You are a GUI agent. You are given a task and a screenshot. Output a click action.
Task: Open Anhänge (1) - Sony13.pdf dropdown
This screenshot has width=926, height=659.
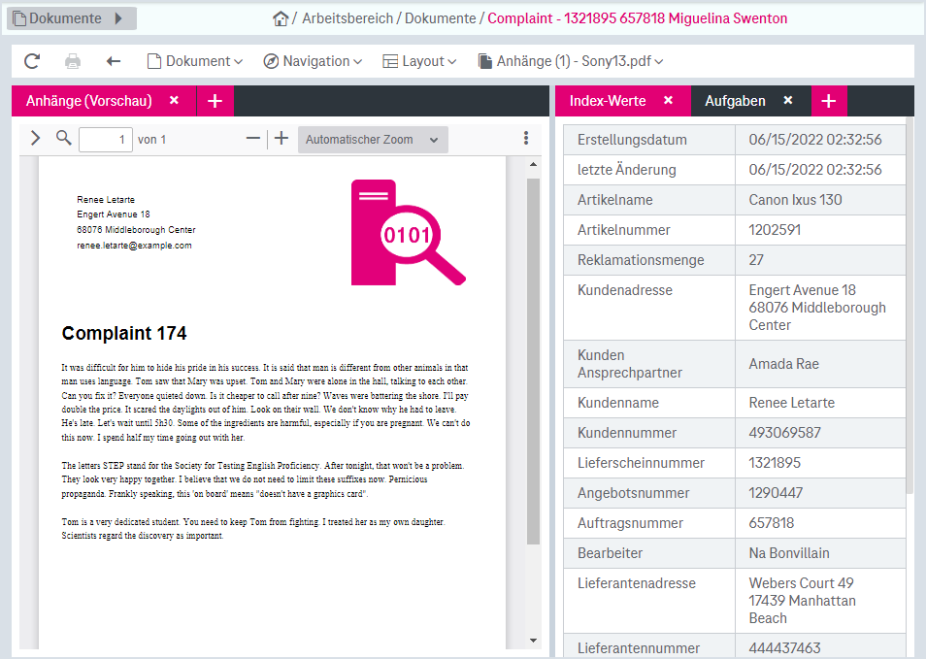570,61
